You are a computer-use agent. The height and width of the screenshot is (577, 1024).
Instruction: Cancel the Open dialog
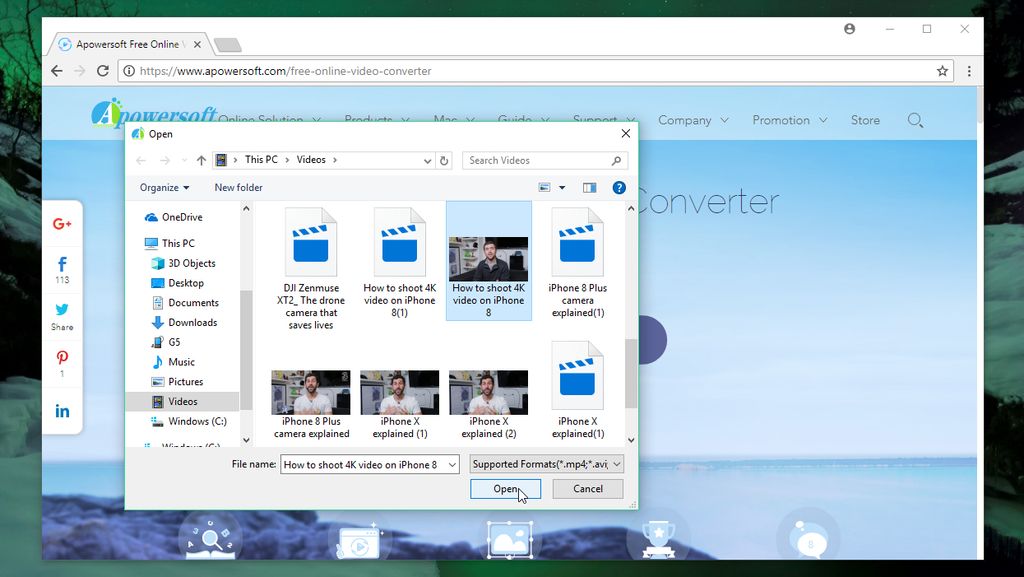pos(587,488)
